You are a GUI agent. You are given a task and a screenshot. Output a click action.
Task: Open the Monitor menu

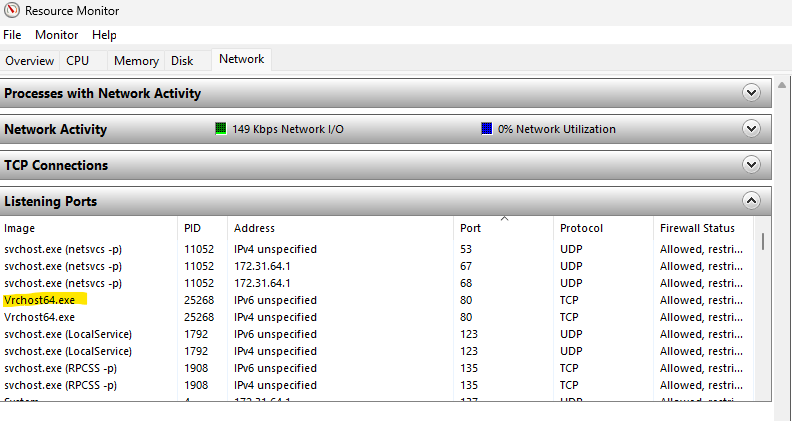56,35
